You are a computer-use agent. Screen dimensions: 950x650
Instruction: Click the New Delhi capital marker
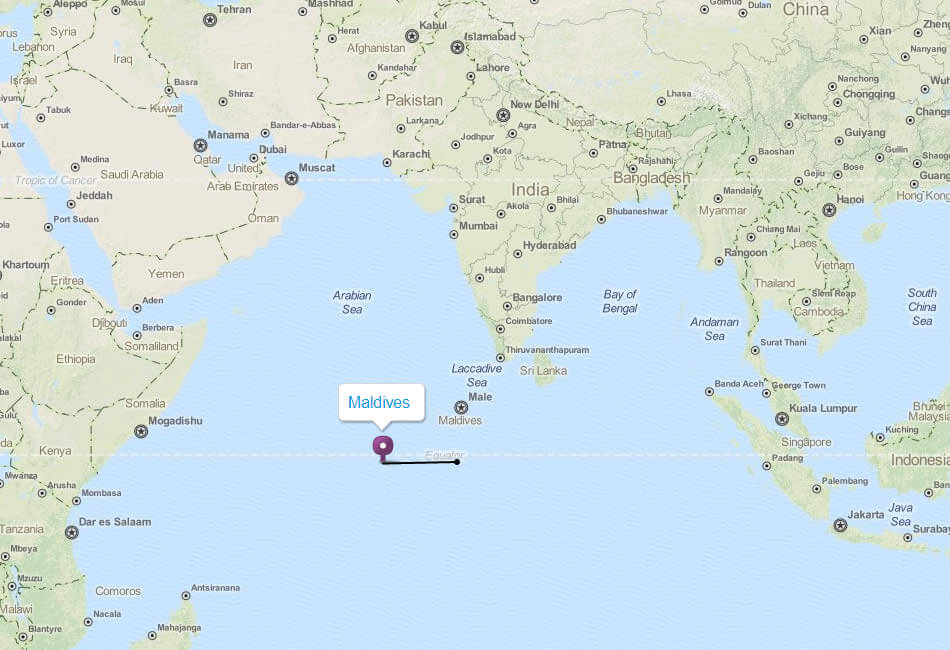point(503,114)
